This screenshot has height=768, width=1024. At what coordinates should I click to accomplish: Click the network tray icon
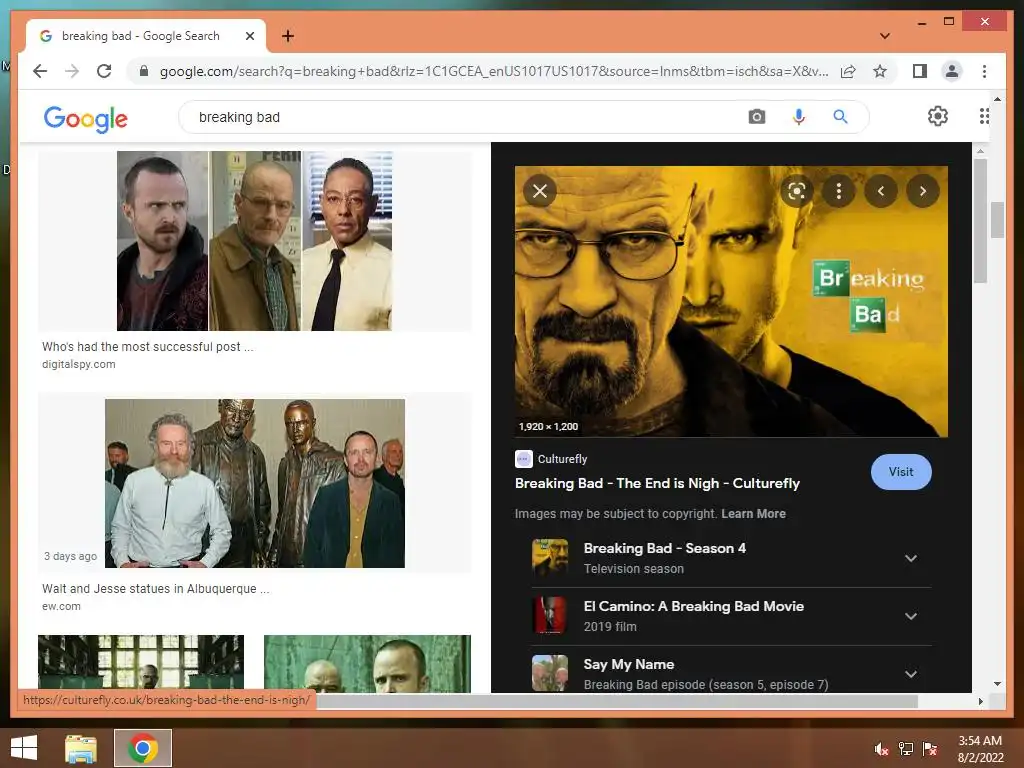coord(906,749)
